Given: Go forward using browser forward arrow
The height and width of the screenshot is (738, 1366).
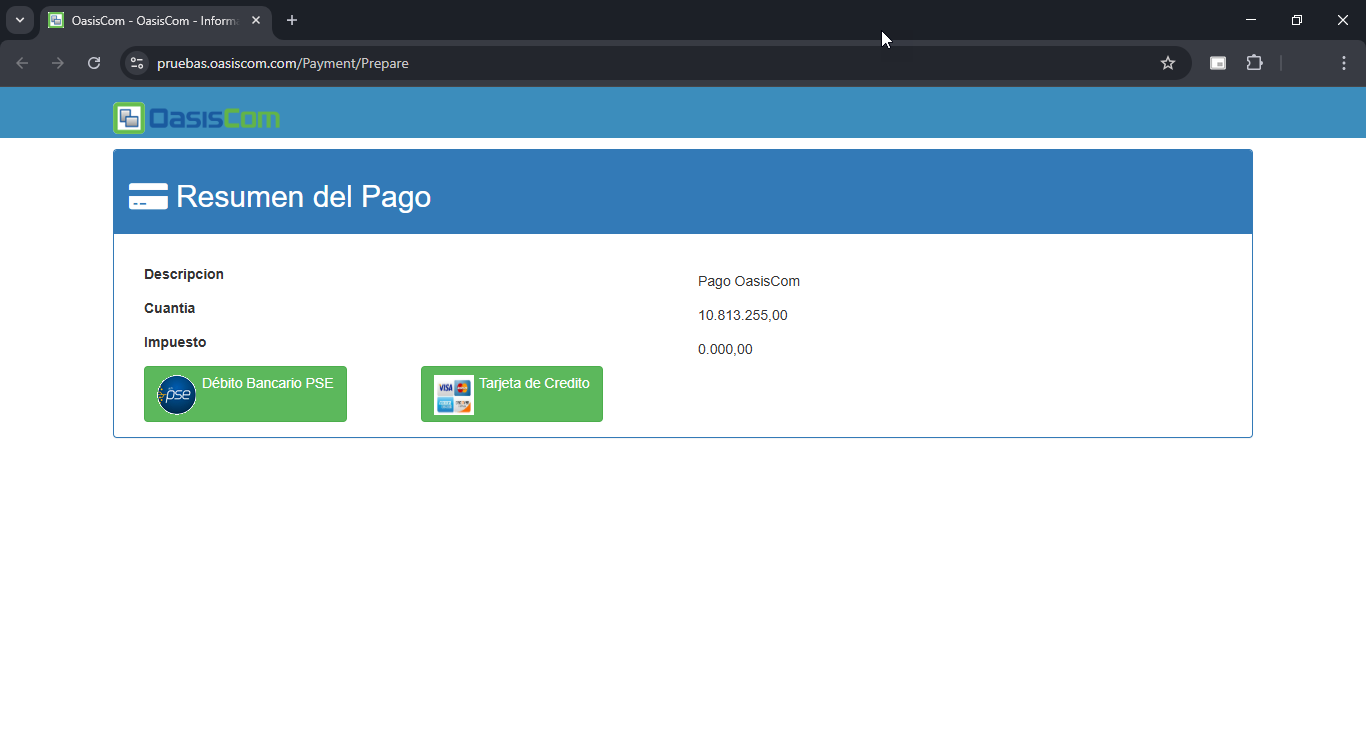Looking at the screenshot, I should (x=58, y=63).
